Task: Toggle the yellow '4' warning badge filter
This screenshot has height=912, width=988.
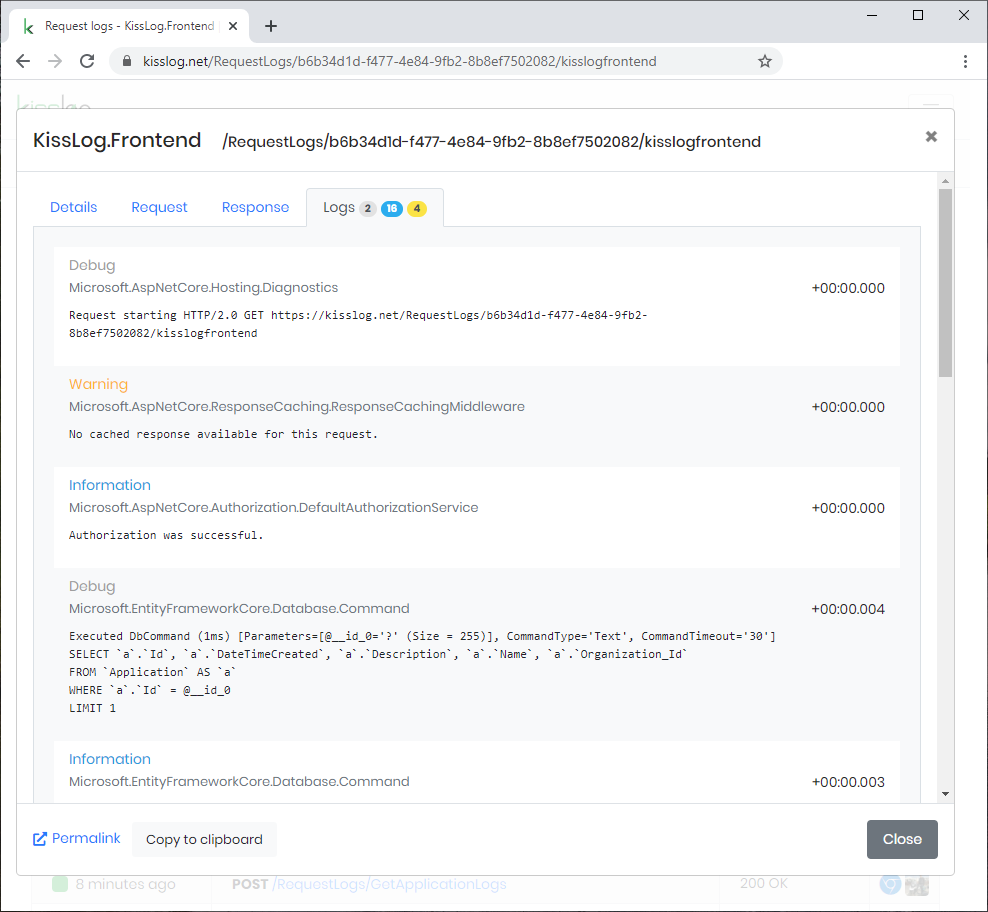Action: [417, 208]
